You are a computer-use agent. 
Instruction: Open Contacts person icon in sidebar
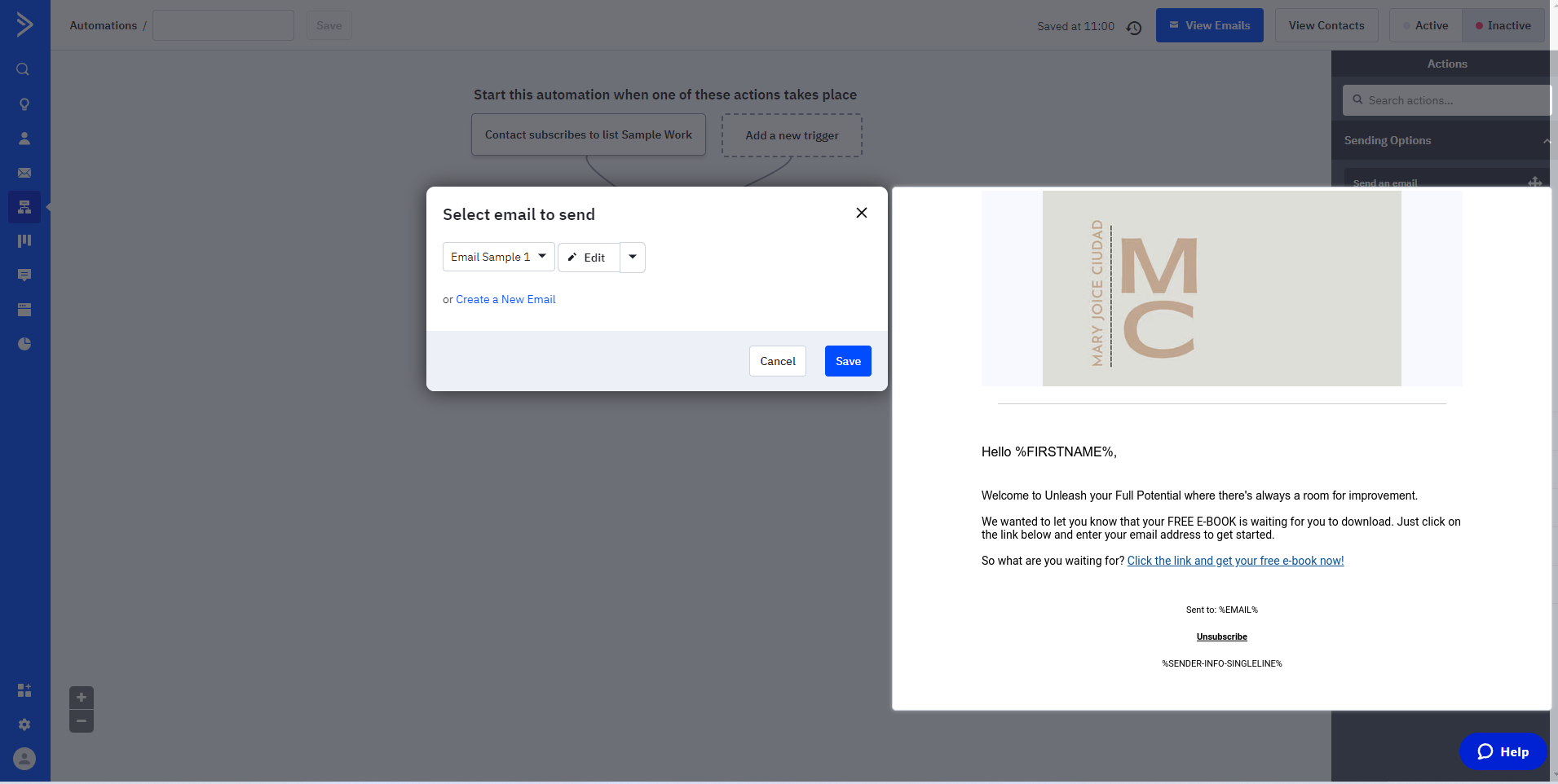(24, 139)
